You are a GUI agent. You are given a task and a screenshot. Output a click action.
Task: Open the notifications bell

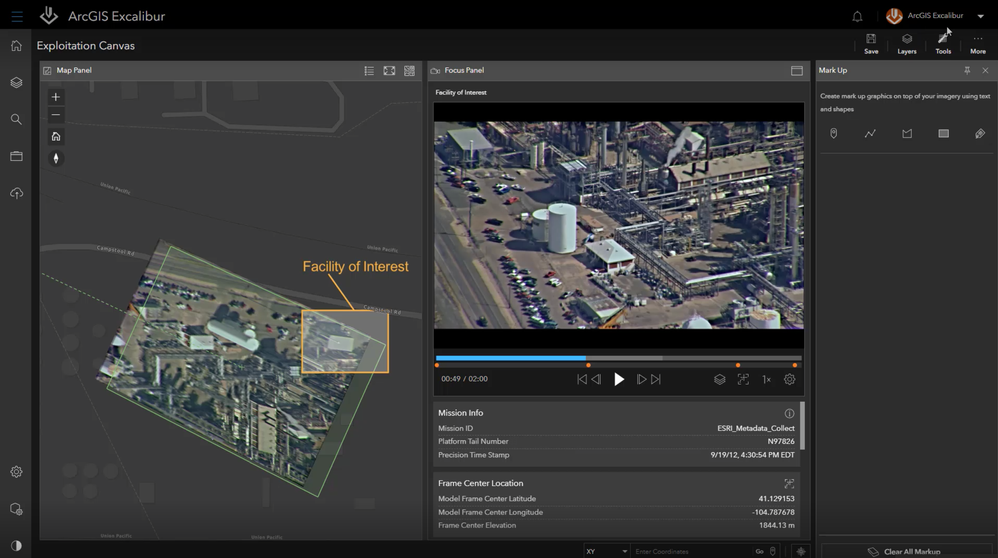pos(857,17)
